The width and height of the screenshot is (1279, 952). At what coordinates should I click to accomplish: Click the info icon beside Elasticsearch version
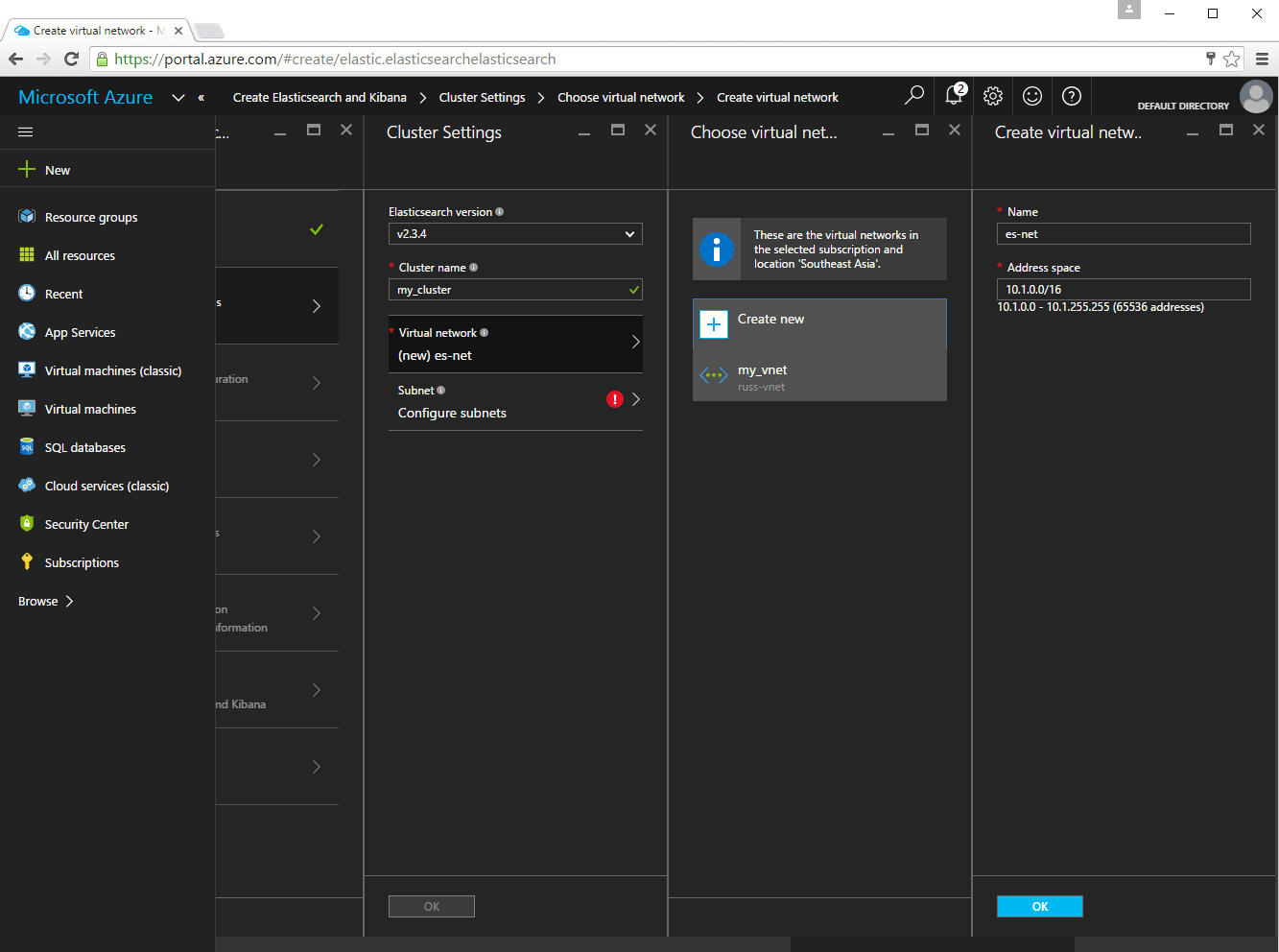(x=499, y=212)
